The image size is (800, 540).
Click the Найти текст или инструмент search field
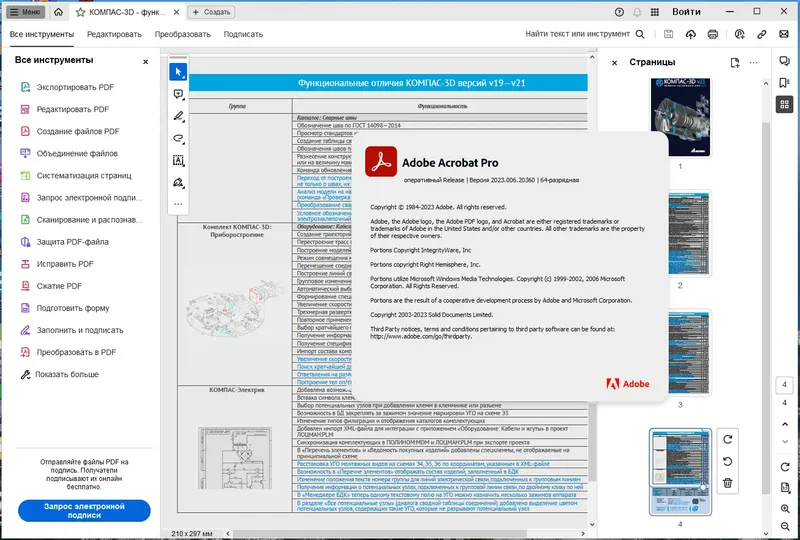coord(585,34)
